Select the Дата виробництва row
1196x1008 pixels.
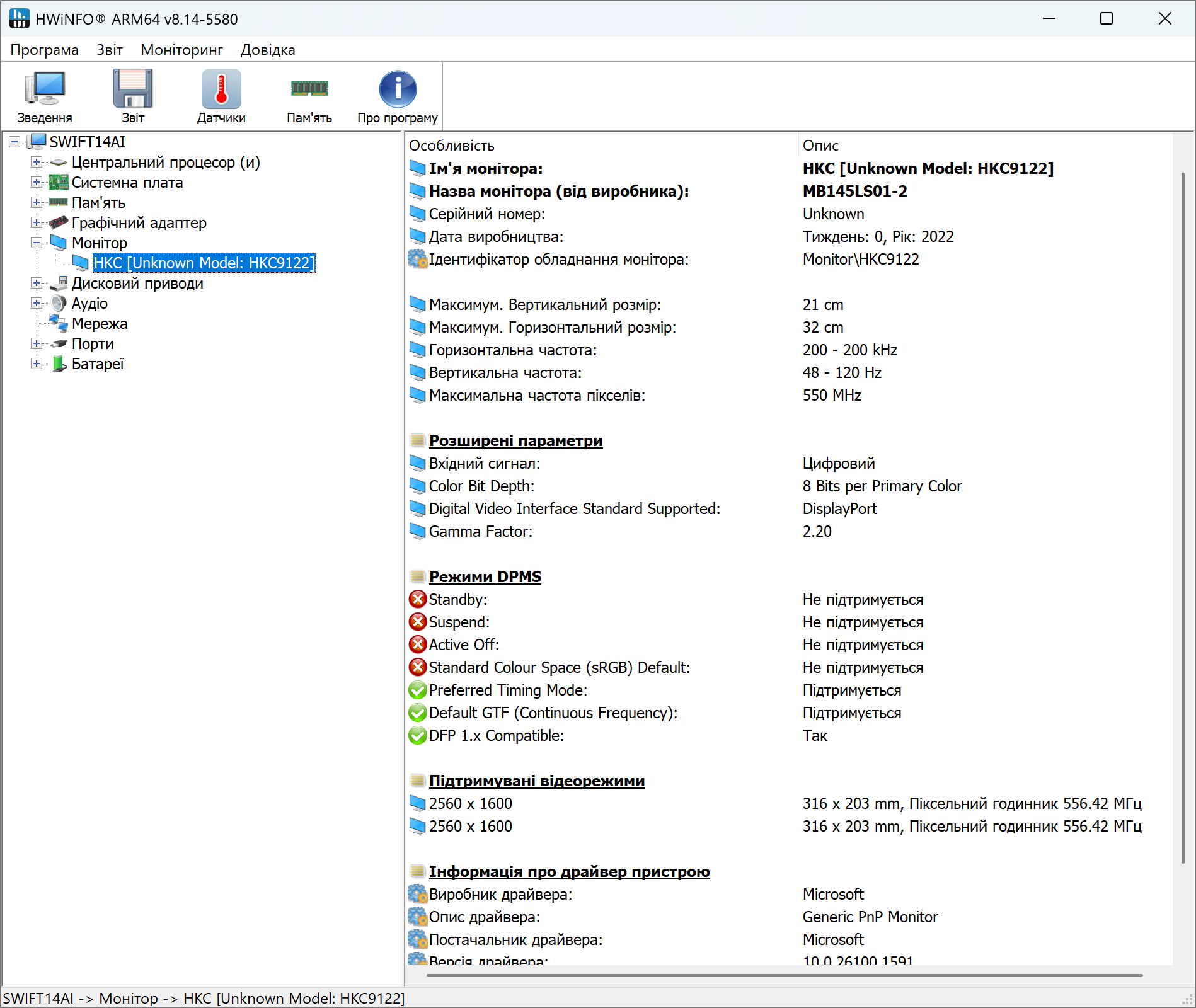[x=789, y=237]
